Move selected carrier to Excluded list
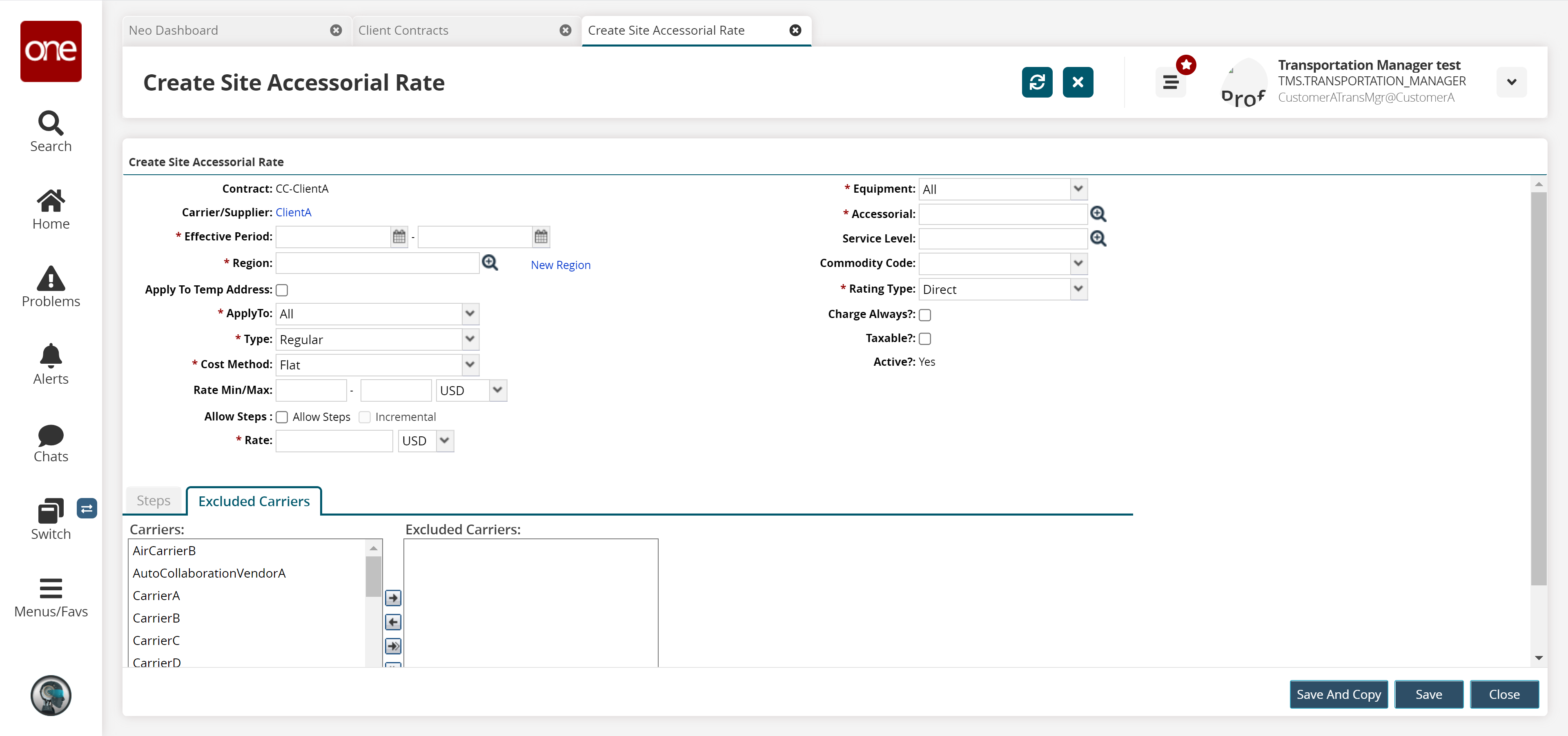The width and height of the screenshot is (1568, 736). click(x=393, y=598)
